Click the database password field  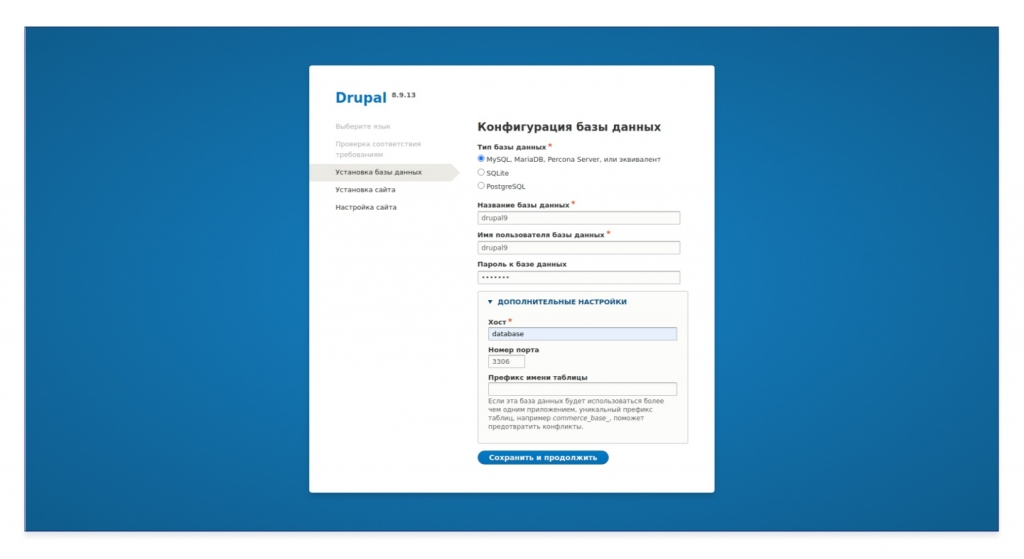pyautogui.click(x=579, y=278)
